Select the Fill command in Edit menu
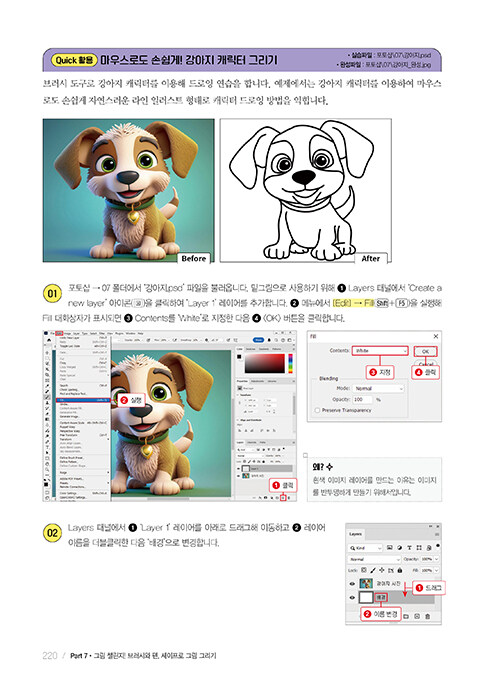The width and height of the screenshot is (500, 684). click(83, 400)
